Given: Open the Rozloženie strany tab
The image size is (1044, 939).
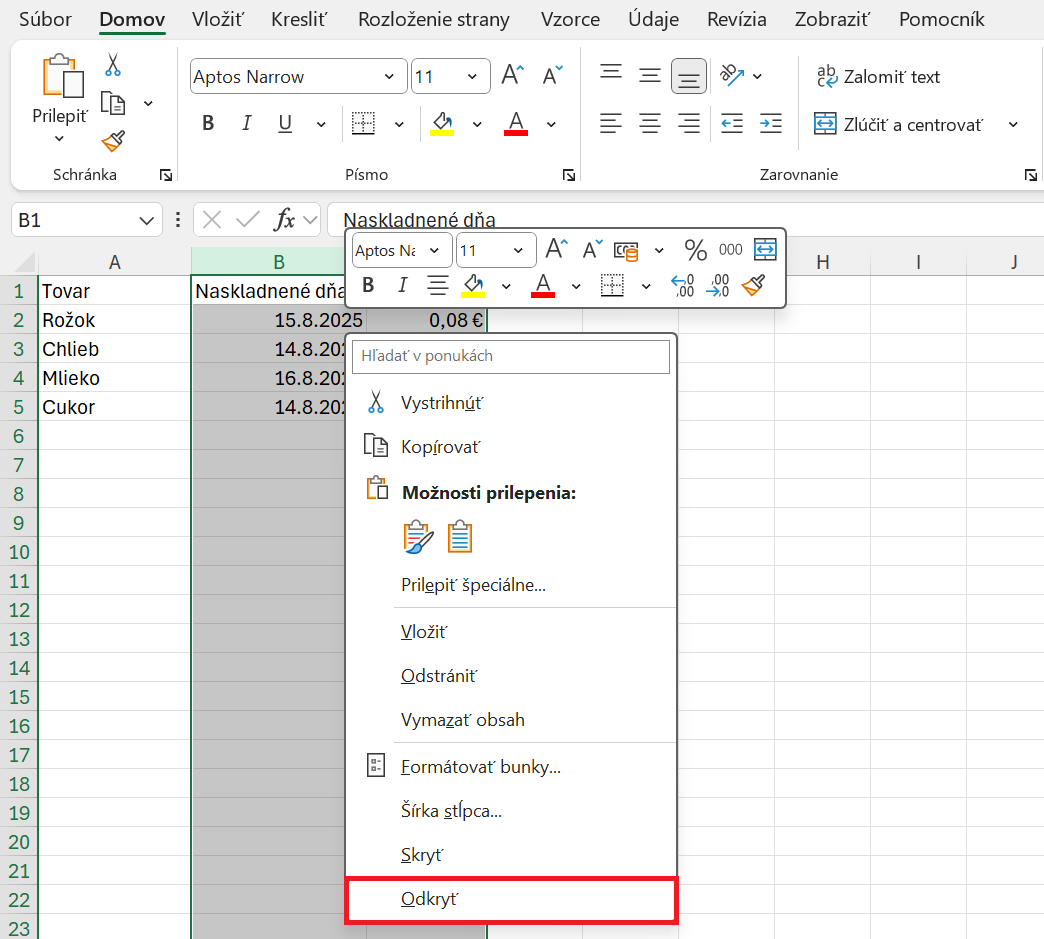Looking at the screenshot, I should coord(433,19).
